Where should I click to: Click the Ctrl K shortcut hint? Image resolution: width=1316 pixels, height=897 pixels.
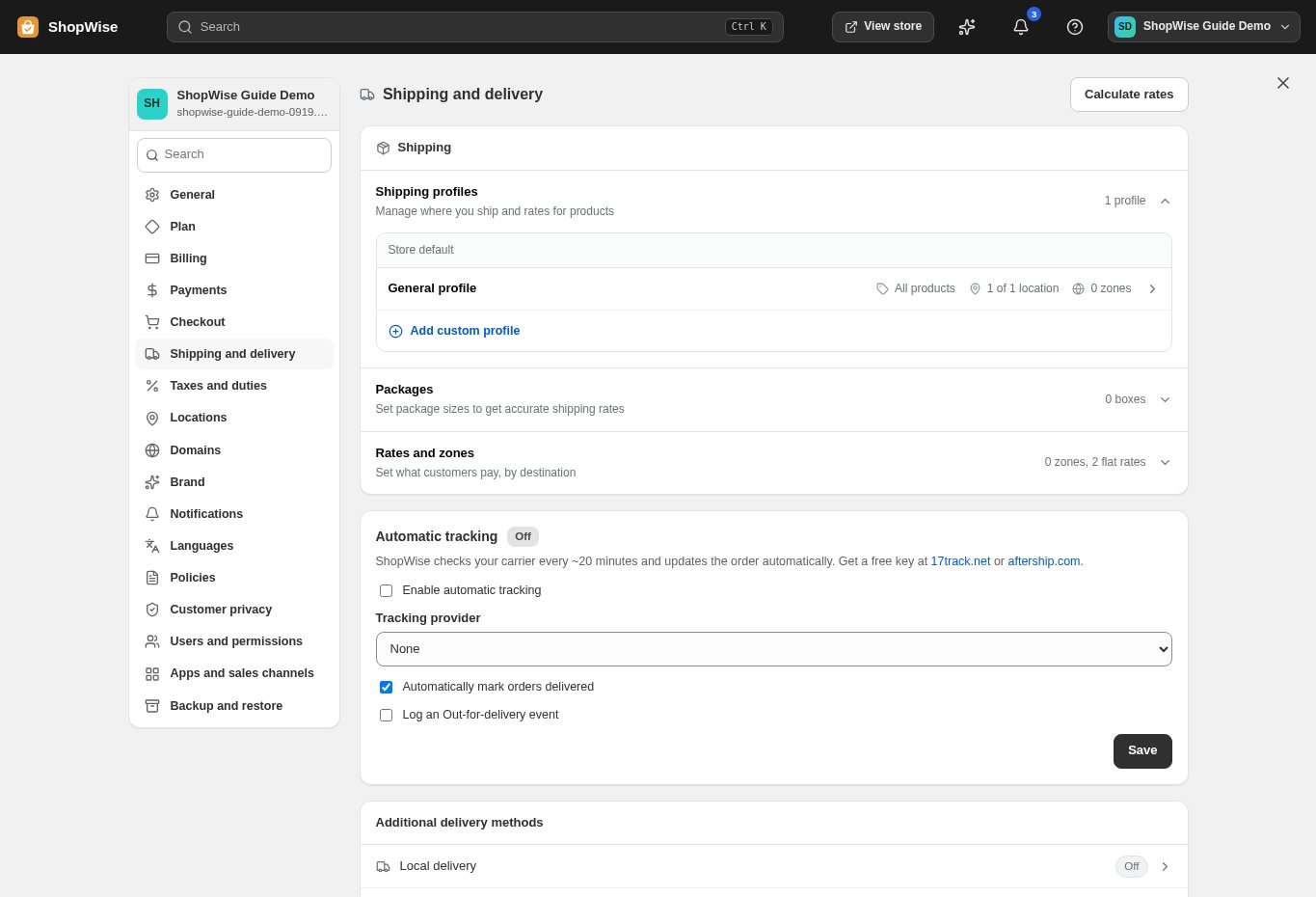[x=749, y=27]
